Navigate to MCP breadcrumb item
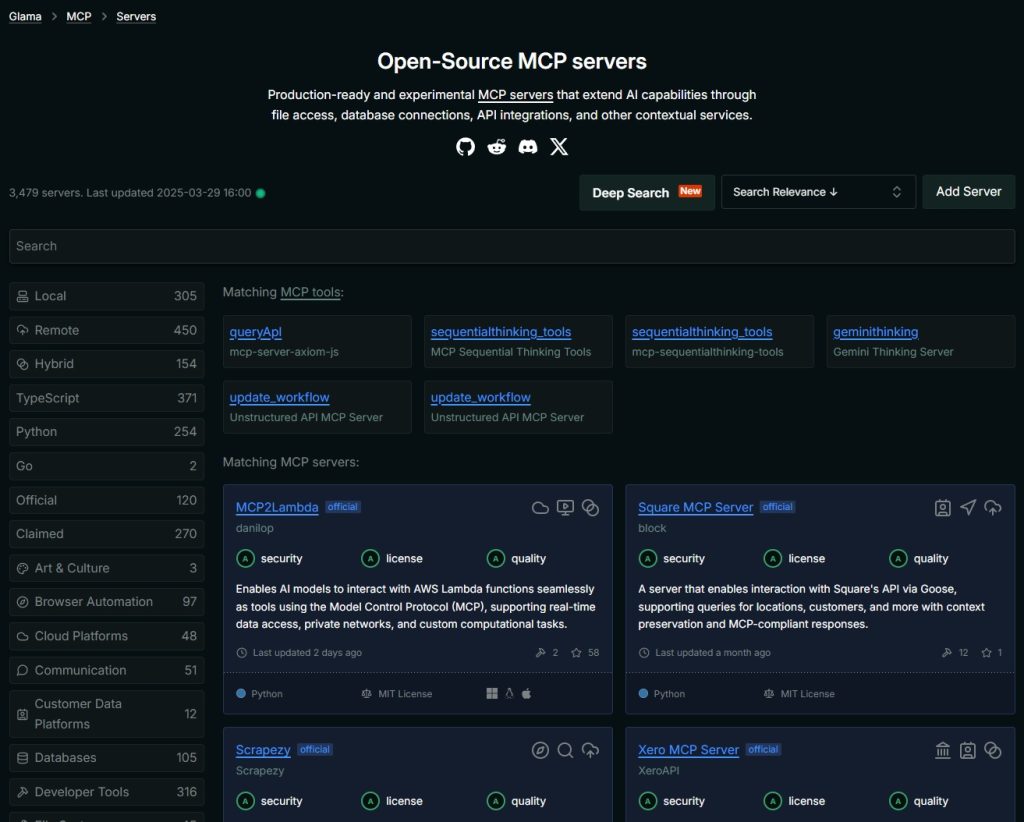The image size is (1024, 822). tap(79, 17)
